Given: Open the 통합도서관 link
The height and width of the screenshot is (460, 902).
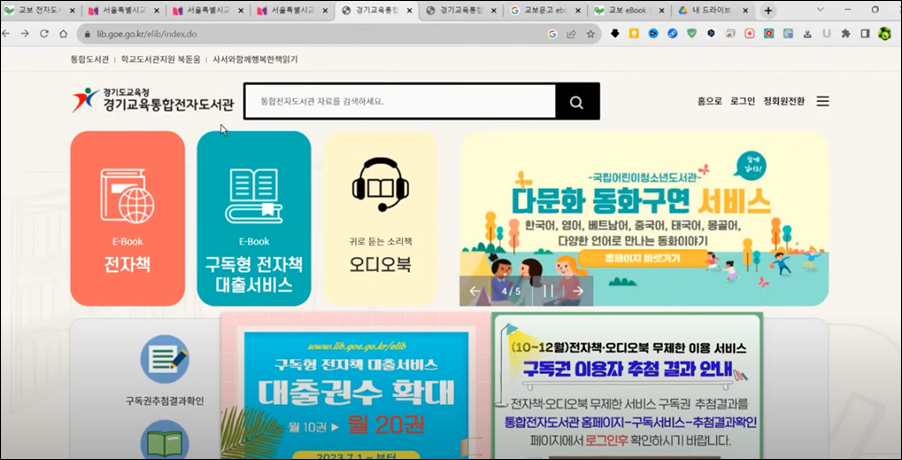Looking at the screenshot, I should click(89, 59).
